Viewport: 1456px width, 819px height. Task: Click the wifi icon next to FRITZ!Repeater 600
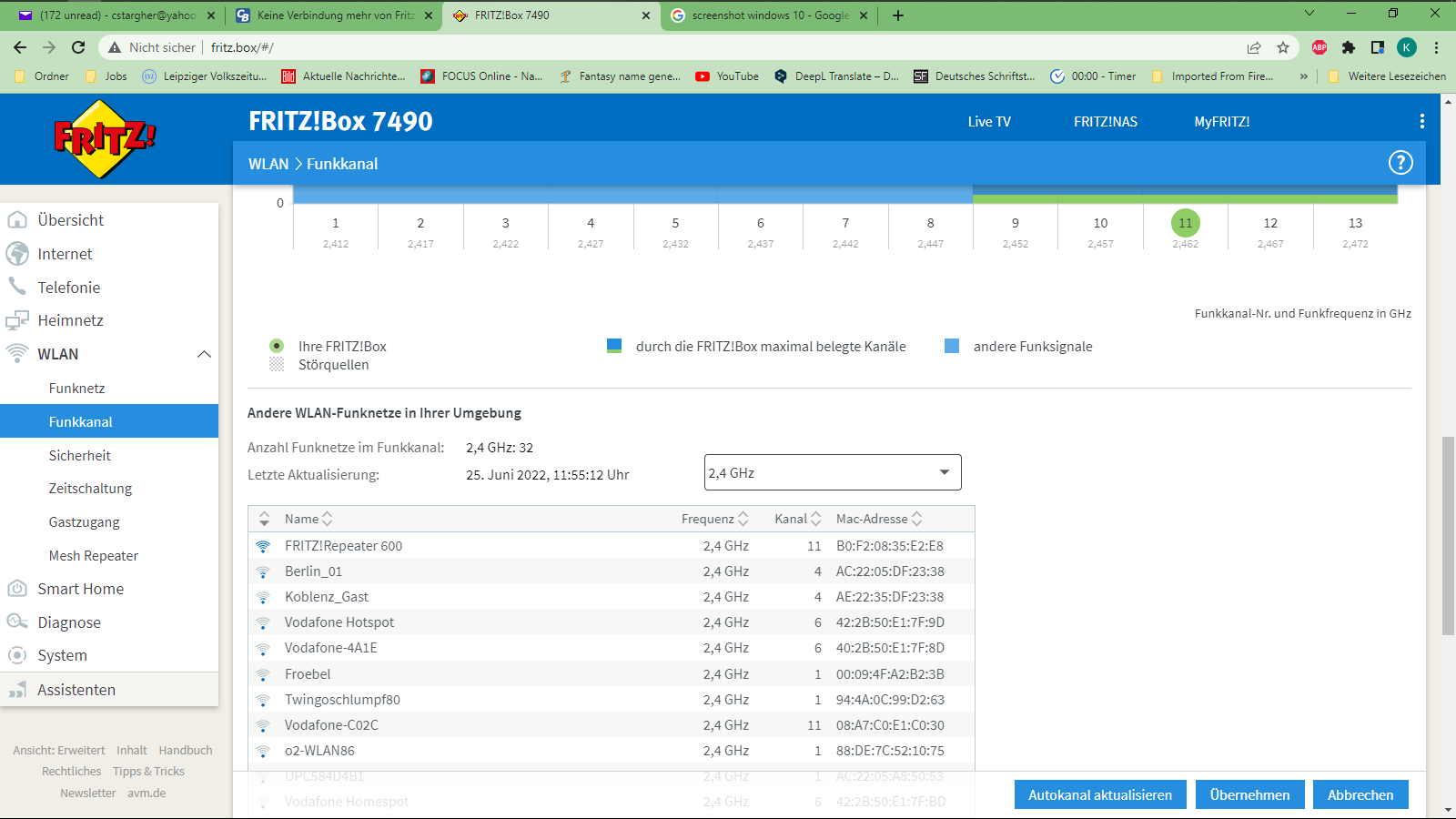pos(263,546)
